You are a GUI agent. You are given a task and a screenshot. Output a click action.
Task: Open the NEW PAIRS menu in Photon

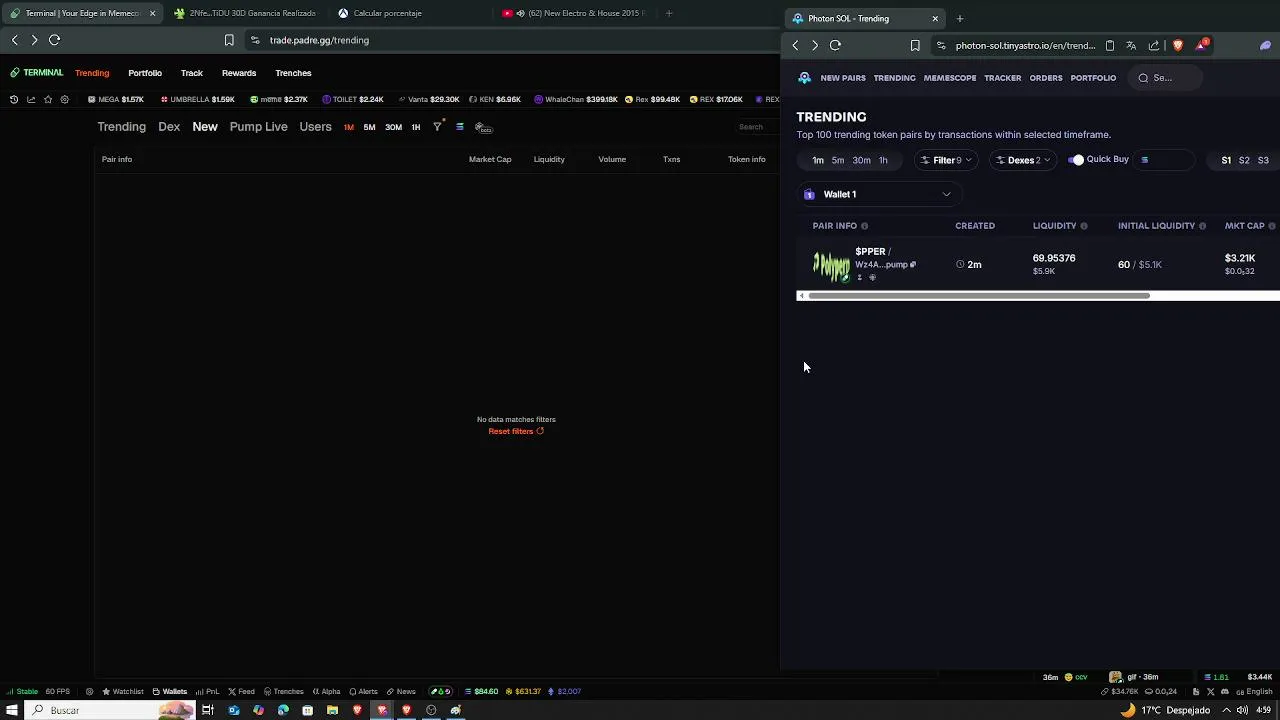pos(843,78)
